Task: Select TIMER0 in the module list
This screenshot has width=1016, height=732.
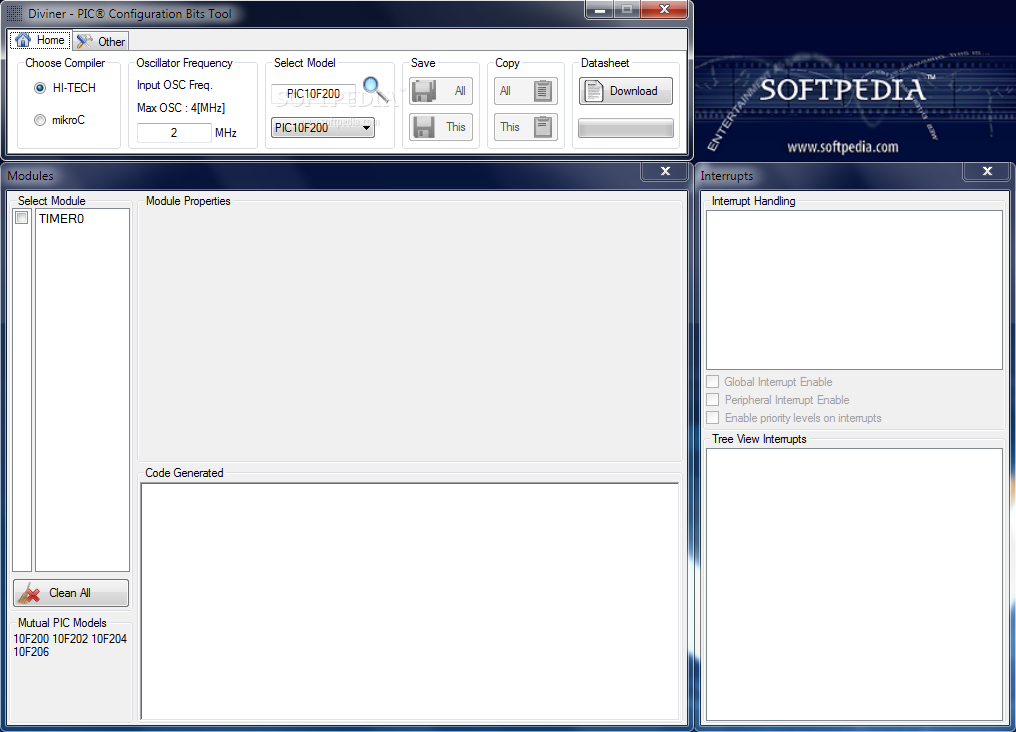Action: (62, 219)
